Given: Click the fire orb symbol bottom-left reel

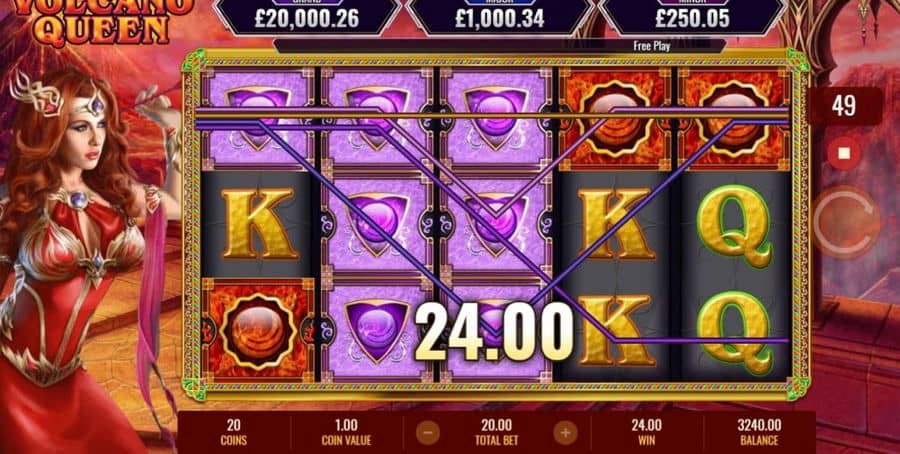Looking at the screenshot, I should pos(258,331).
